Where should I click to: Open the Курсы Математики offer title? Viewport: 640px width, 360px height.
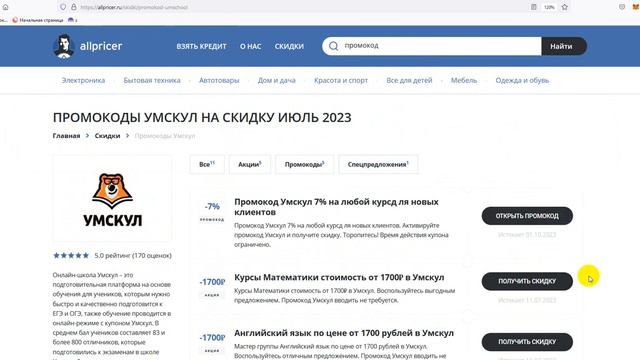pos(339,277)
